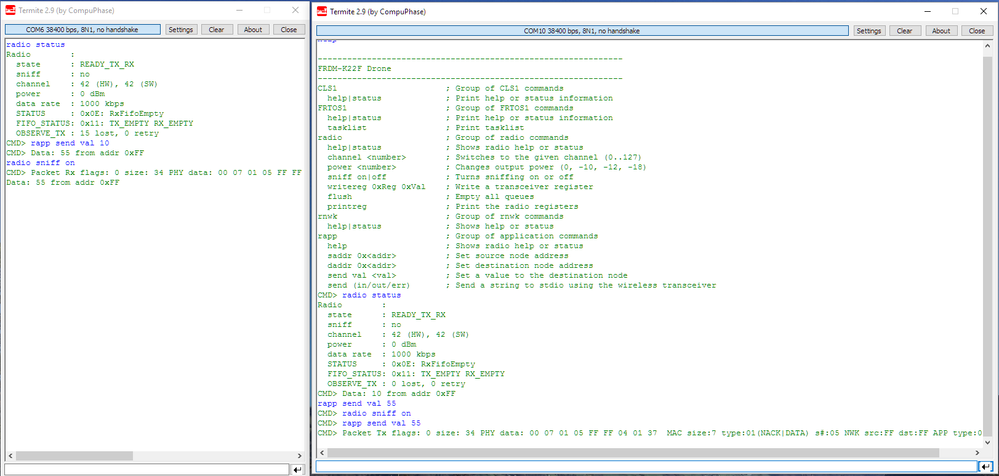
Task: Click the send Enter icon in right window
Action: click(x=986, y=466)
